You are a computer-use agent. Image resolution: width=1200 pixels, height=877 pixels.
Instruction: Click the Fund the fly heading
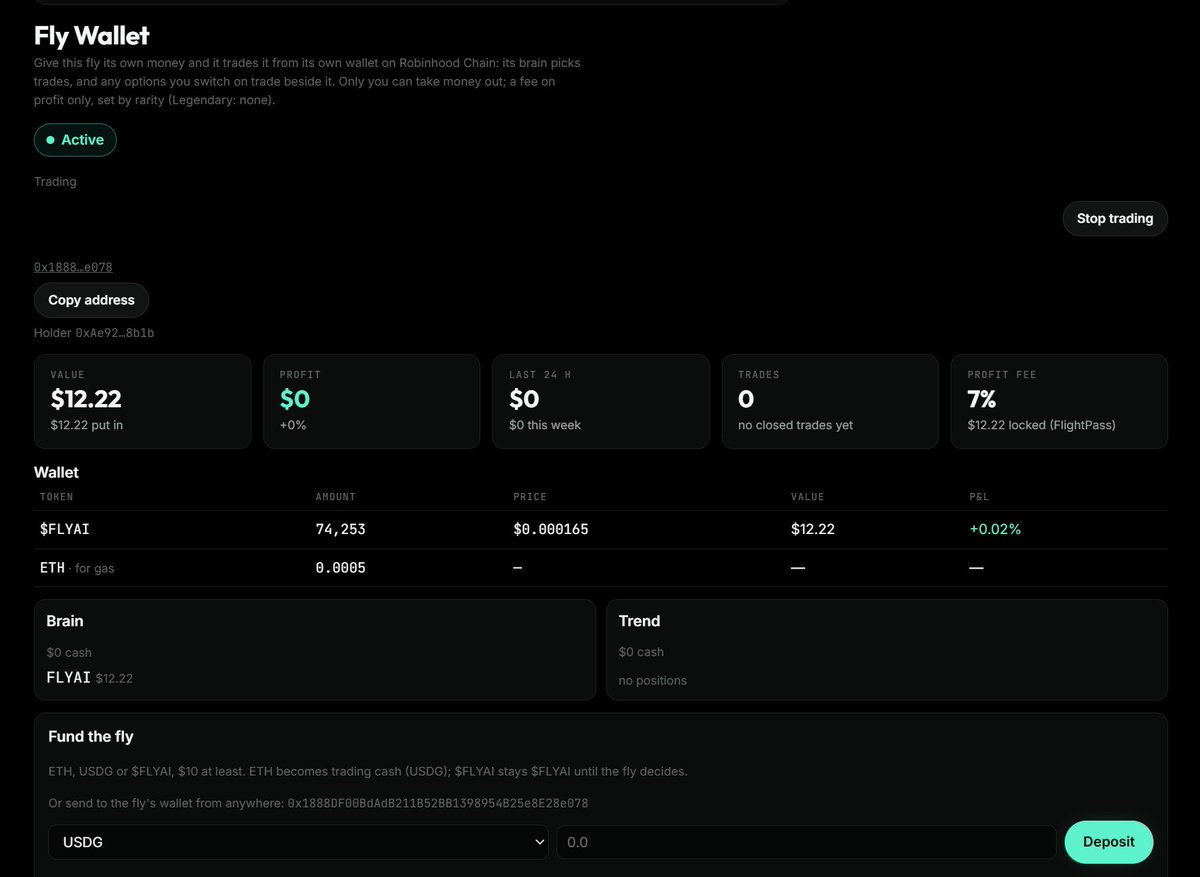(91, 736)
